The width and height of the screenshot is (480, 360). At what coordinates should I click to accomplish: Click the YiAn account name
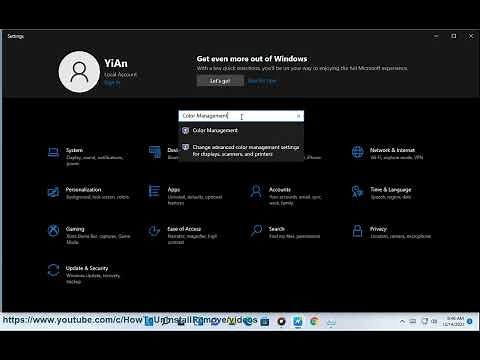coord(116,63)
